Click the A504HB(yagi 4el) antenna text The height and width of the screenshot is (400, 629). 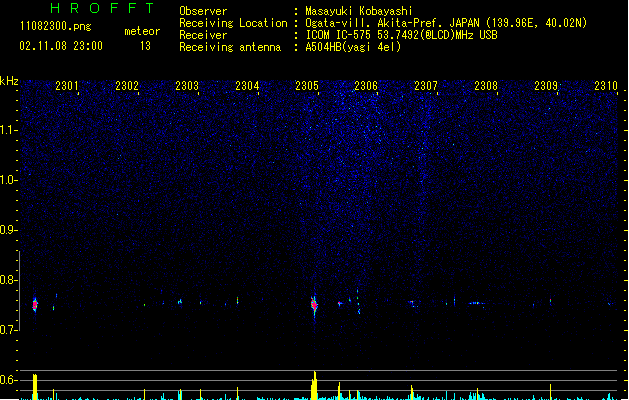[x=353, y=47]
